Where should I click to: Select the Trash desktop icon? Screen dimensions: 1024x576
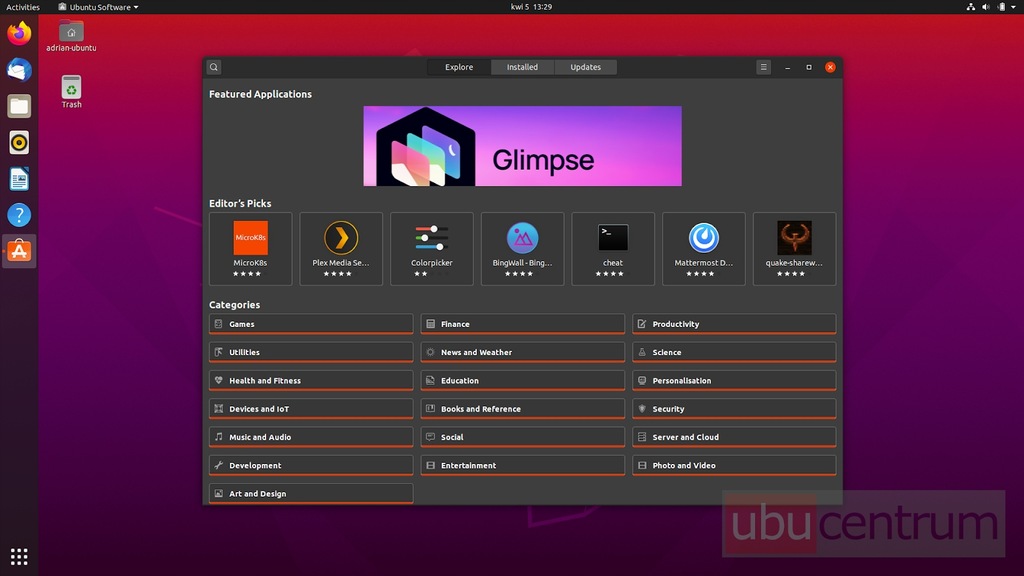[71, 92]
